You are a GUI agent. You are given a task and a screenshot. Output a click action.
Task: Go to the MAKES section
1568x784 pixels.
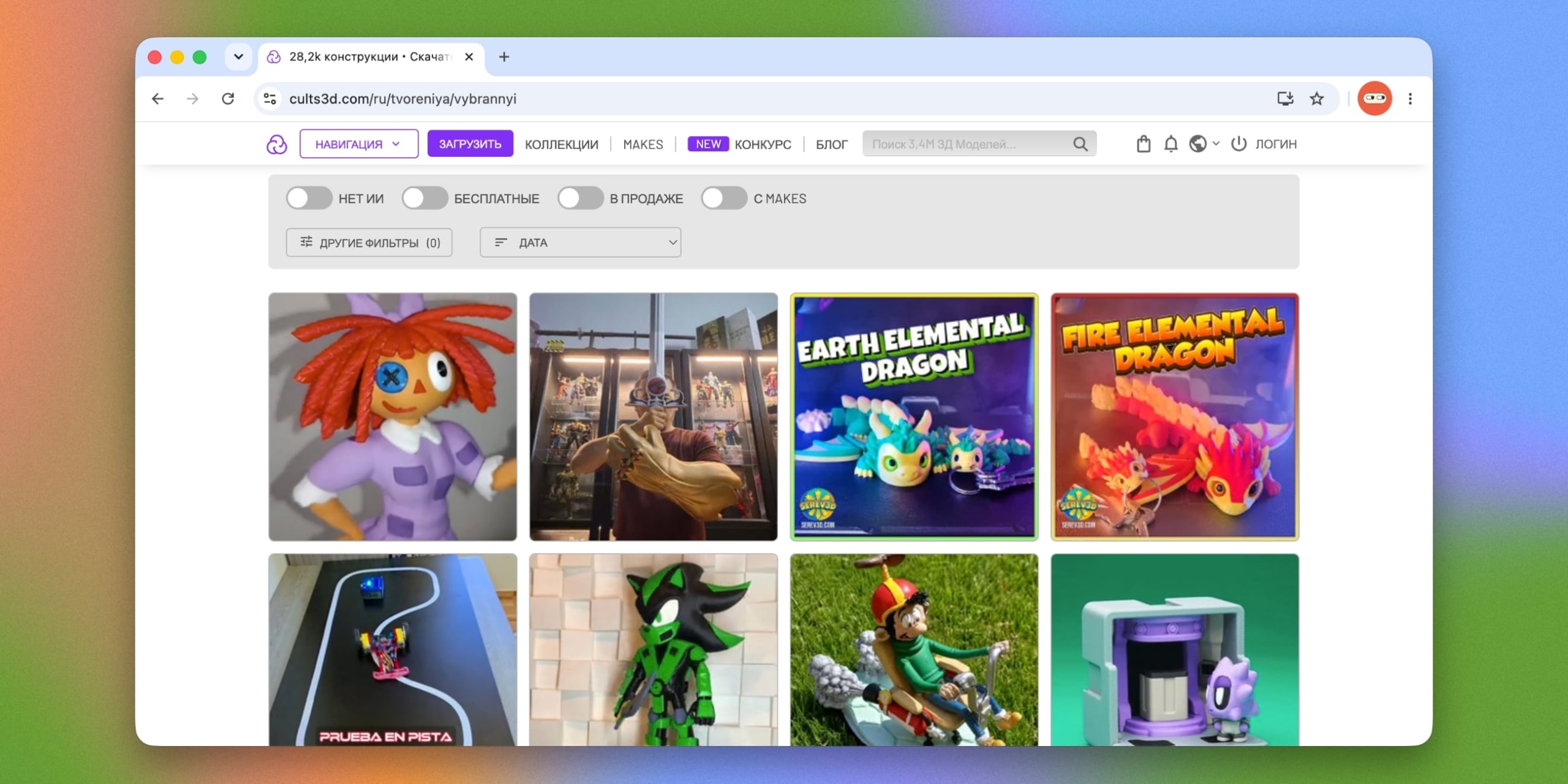[643, 145]
